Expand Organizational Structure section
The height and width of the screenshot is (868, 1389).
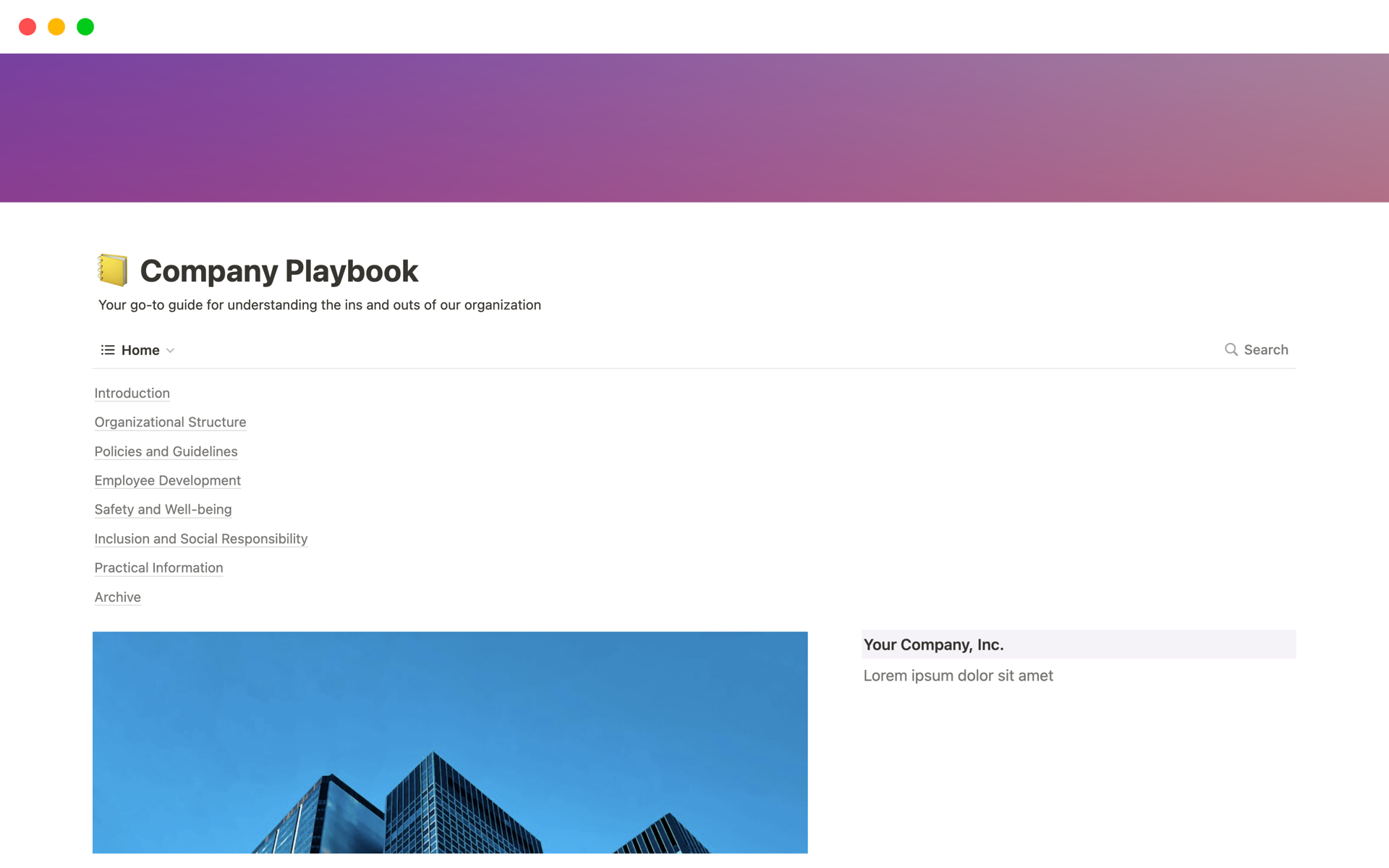click(x=170, y=422)
